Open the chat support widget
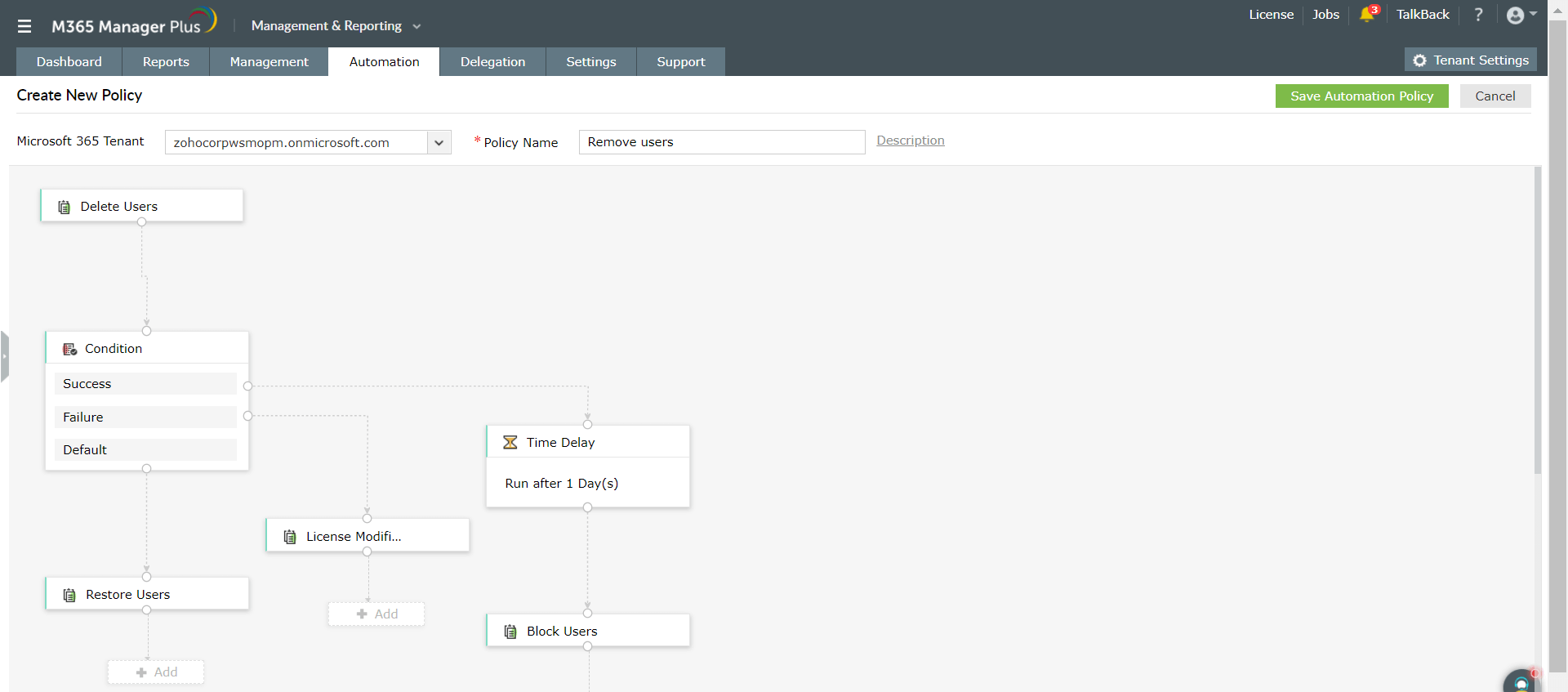The image size is (1568, 692). (1521, 681)
